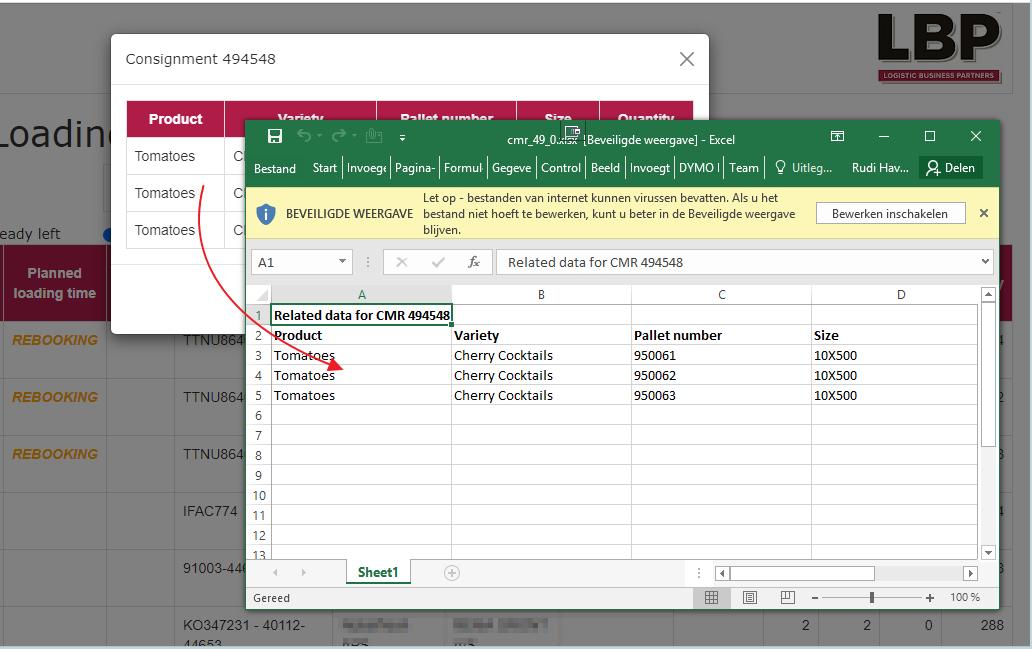Click the 100 % zoom level
The image size is (1032, 649).
point(965,598)
